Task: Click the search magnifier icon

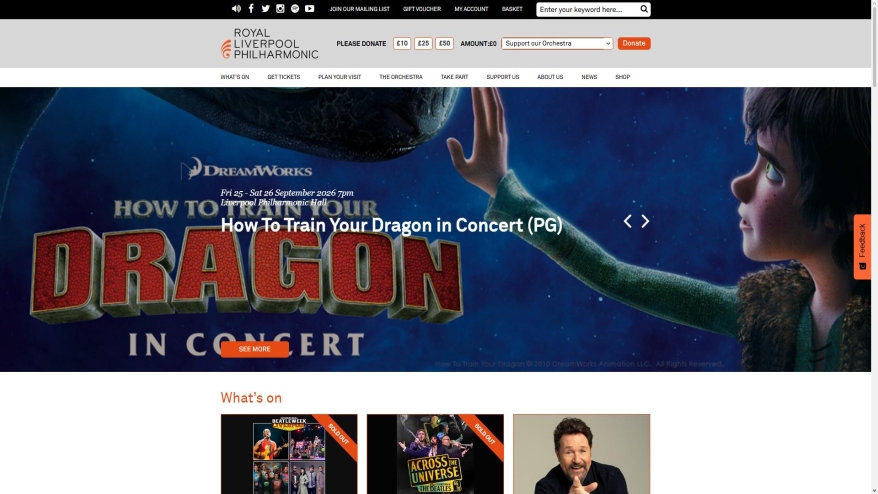Action: 644,9
